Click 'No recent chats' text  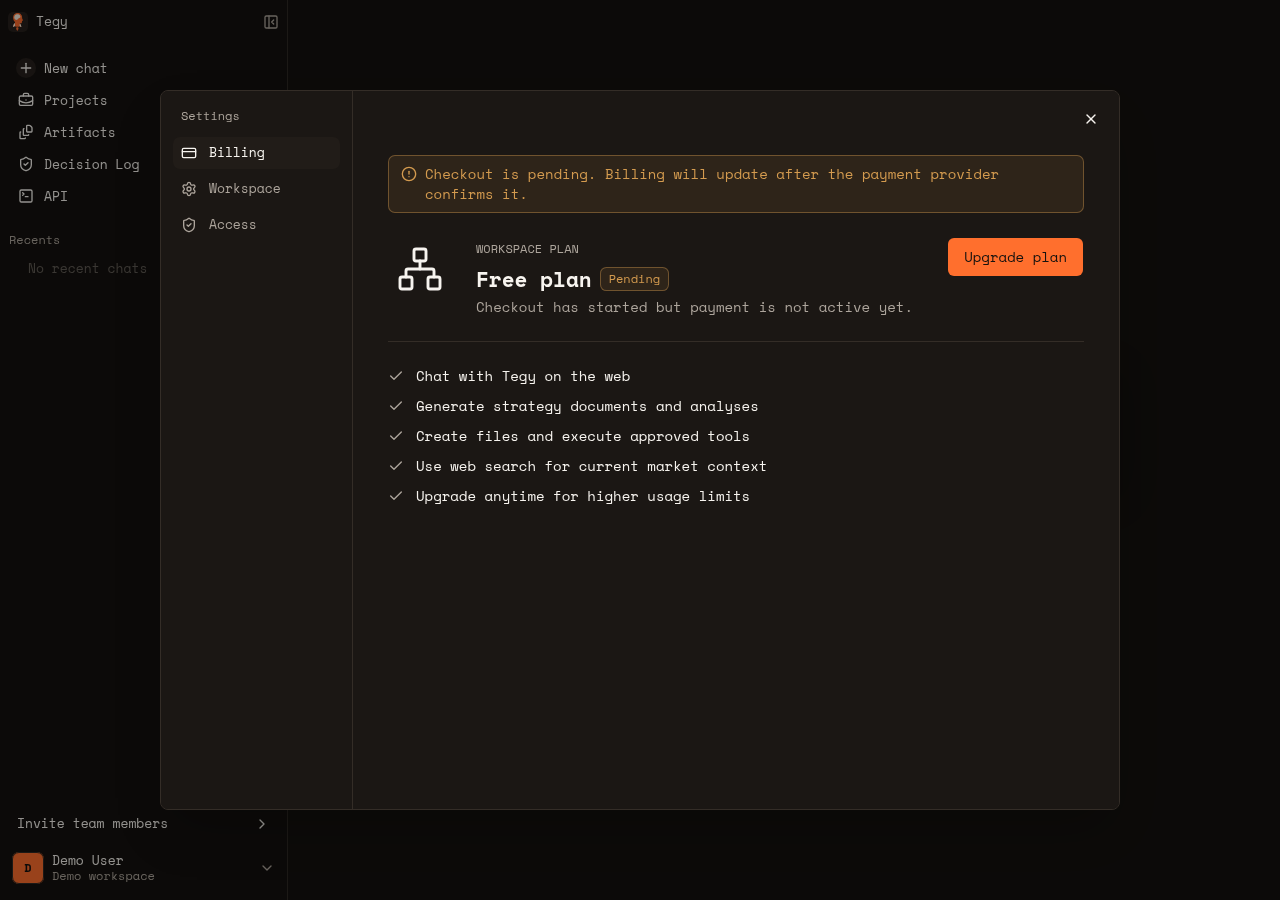pos(87,268)
